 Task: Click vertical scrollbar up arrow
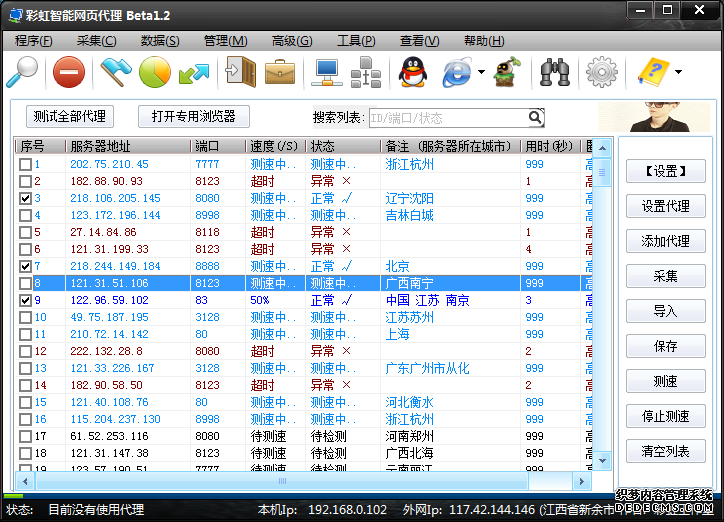(602, 149)
